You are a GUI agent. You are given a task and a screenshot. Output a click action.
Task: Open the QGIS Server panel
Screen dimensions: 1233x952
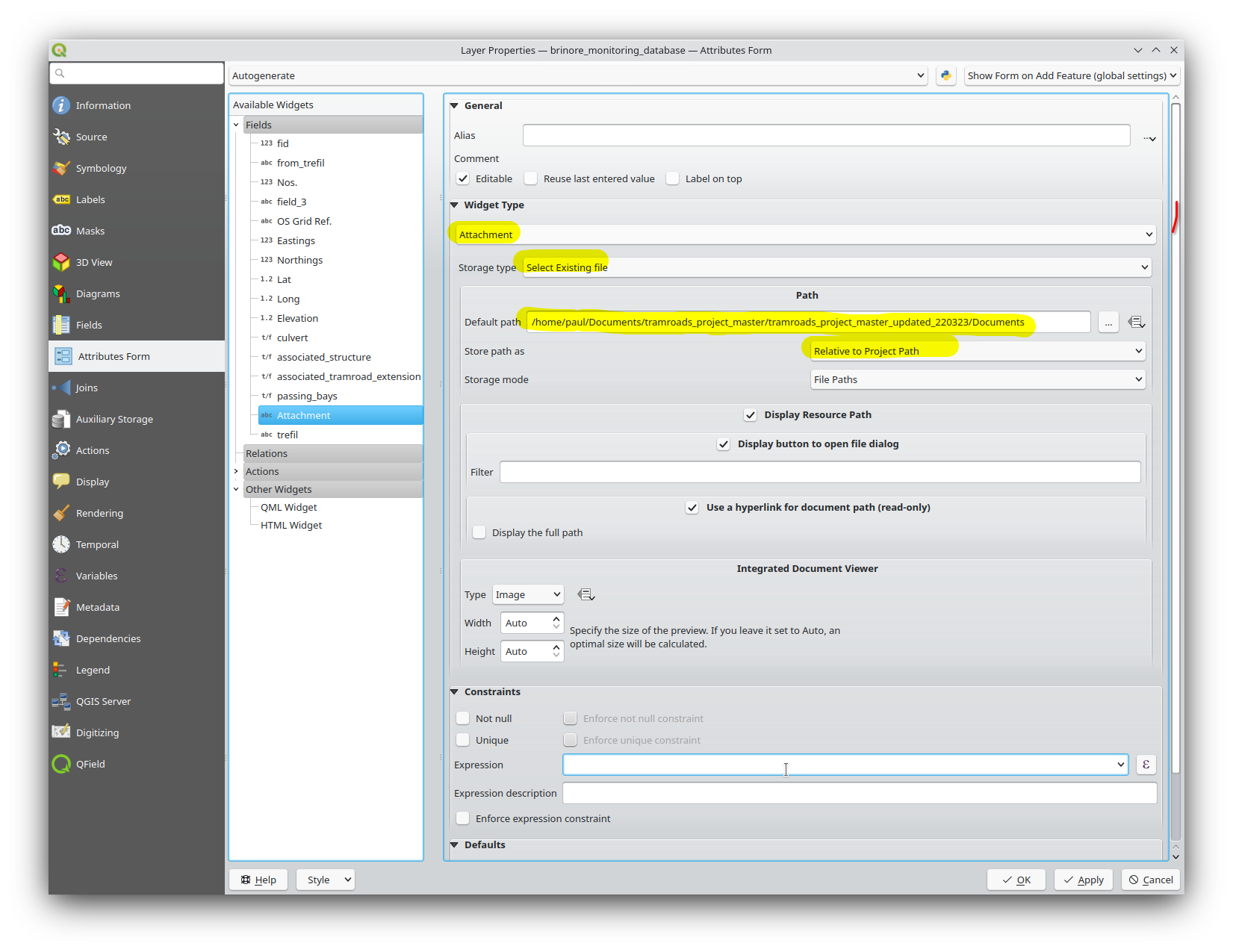pos(102,701)
